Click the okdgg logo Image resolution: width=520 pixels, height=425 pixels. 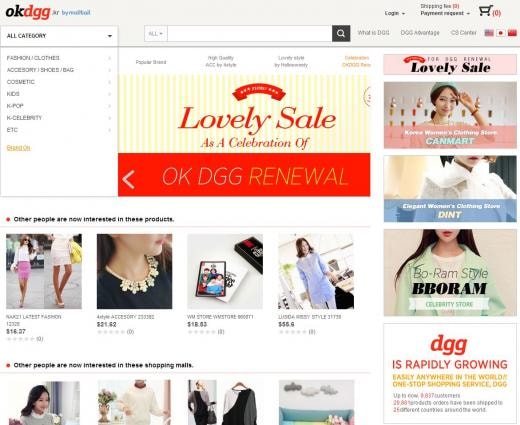pyautogui.click(x=28, y=12)
